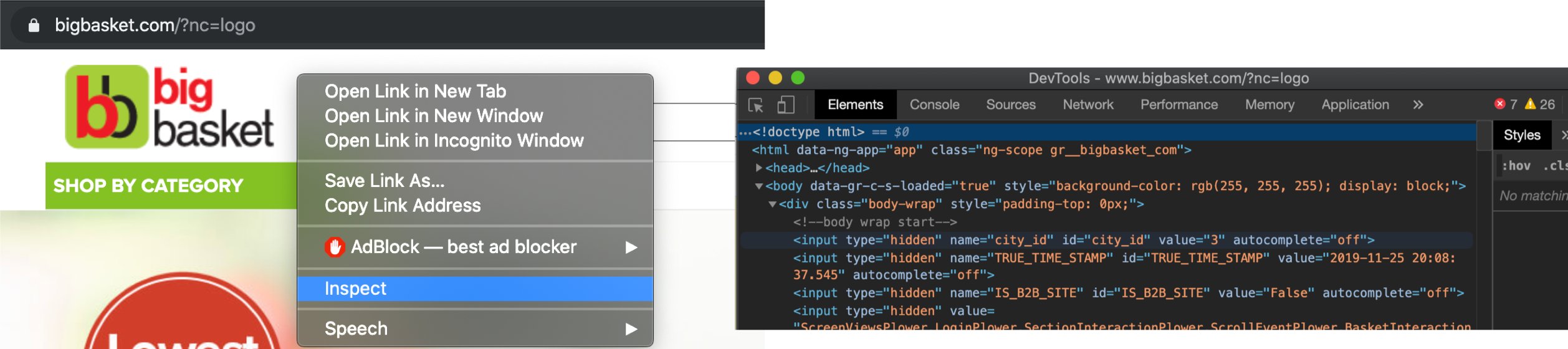
Task: Collapse the body-wrap div node
Action: click(772, 204)
